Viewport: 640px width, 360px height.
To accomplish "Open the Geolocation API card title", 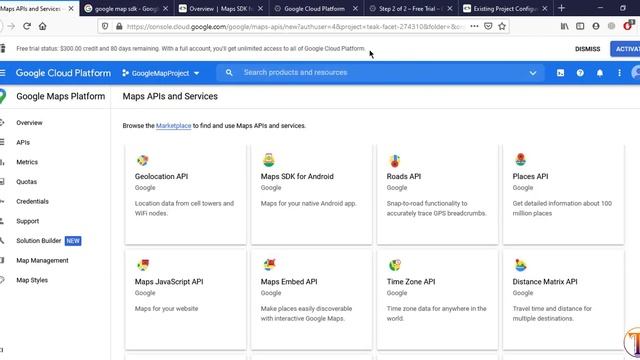I will (161, 176).
